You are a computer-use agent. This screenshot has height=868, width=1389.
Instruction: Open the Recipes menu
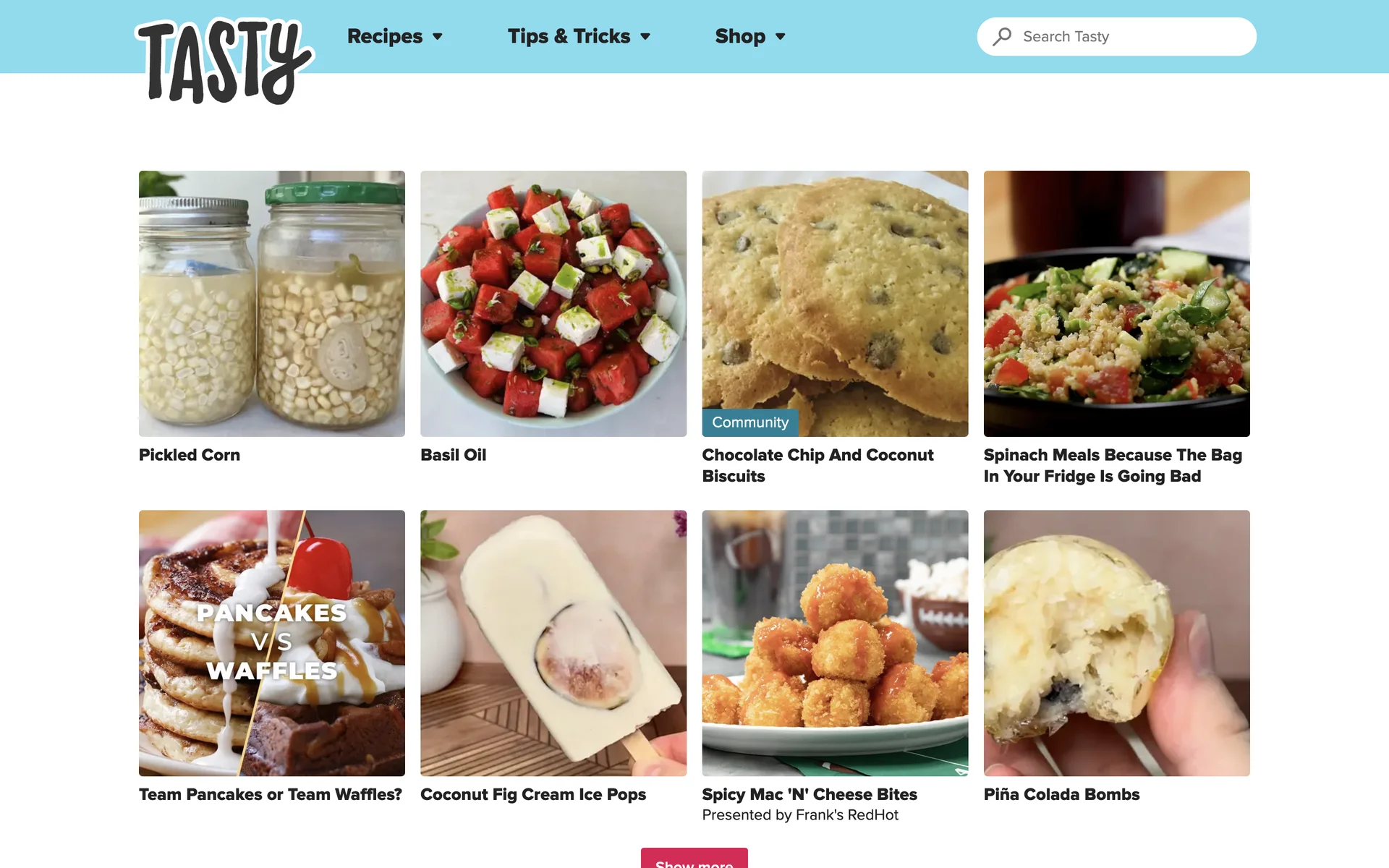[385, 36]
